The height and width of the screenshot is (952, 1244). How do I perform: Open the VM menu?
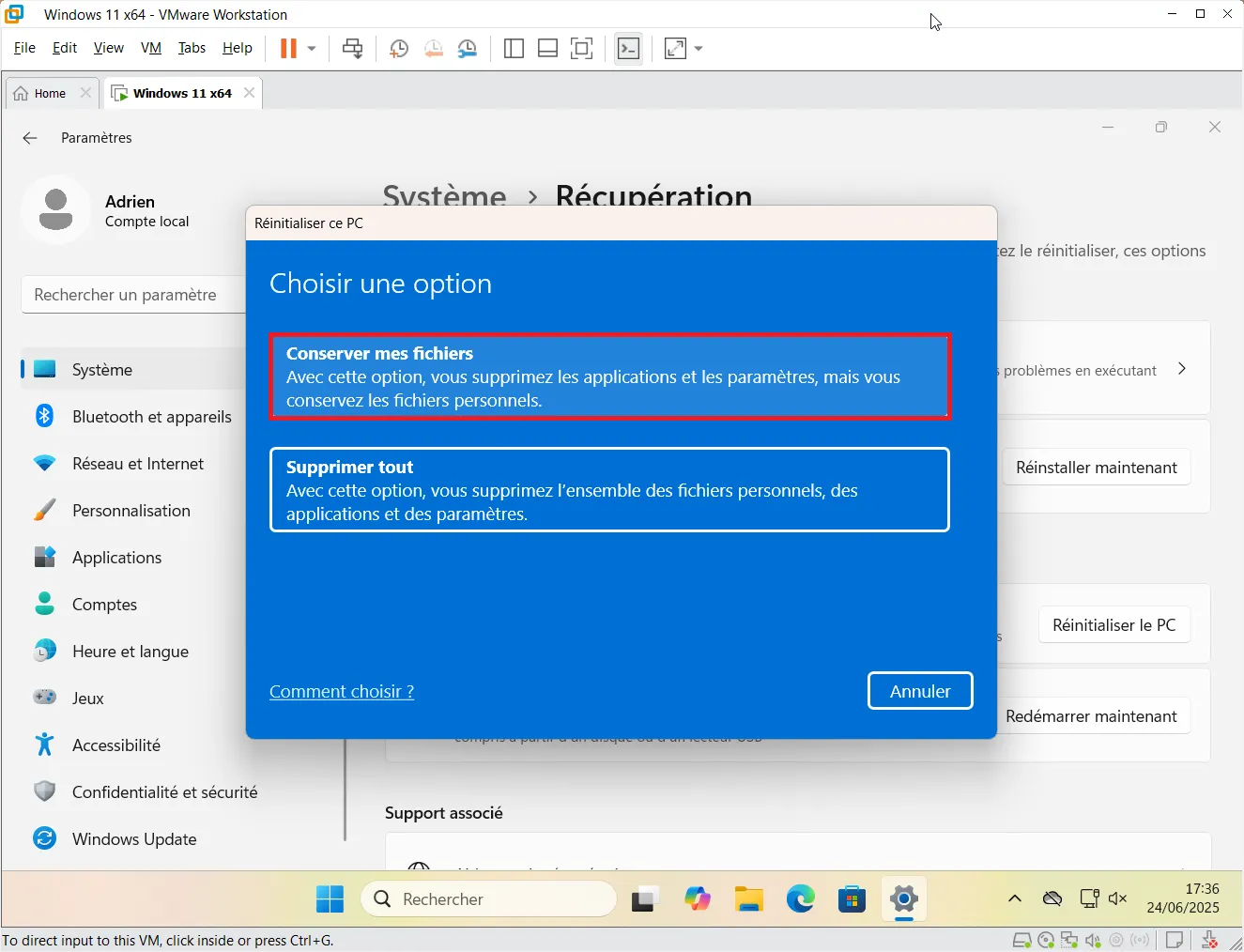(150, 48)
